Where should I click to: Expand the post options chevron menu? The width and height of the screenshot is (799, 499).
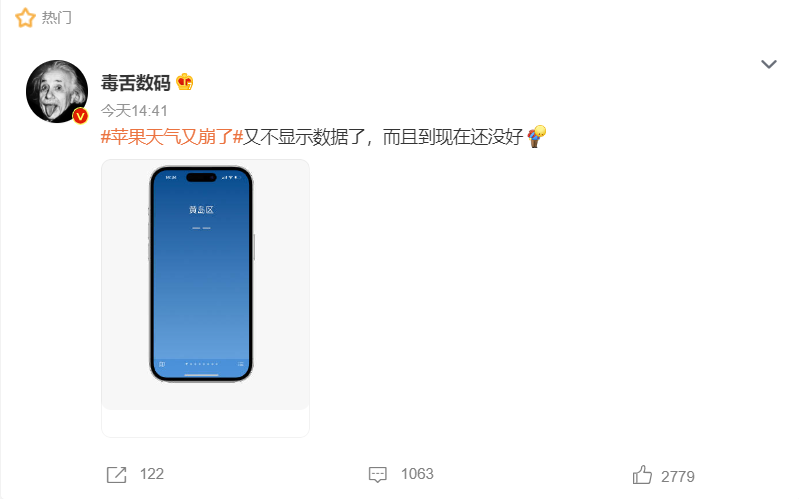768,64
